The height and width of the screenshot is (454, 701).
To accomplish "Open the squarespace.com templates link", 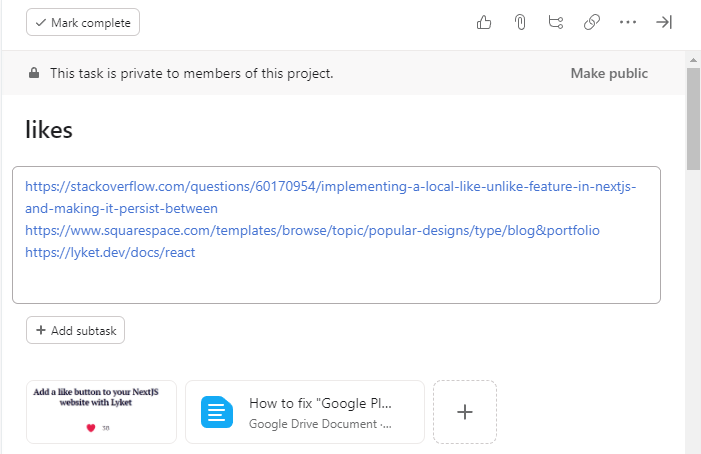I will (312, 230).
